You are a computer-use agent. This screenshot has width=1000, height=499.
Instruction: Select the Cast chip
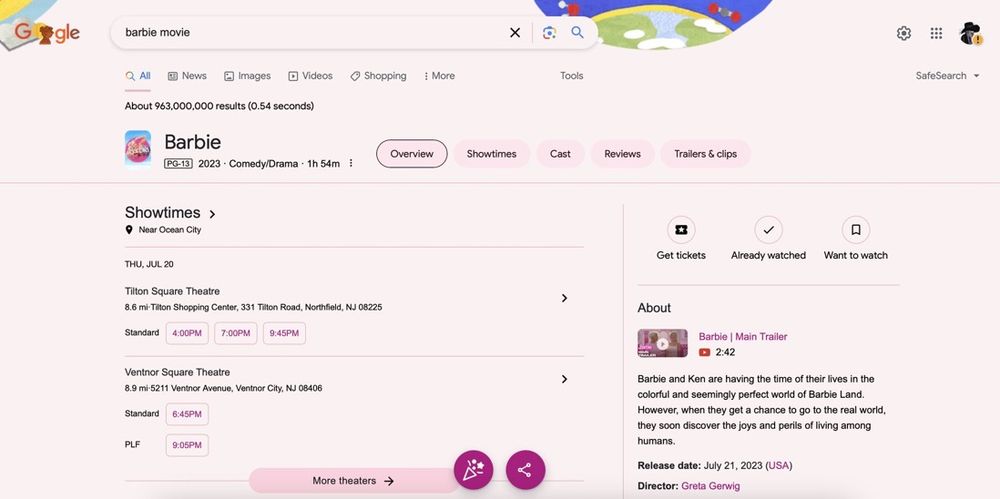pos(561,154)
